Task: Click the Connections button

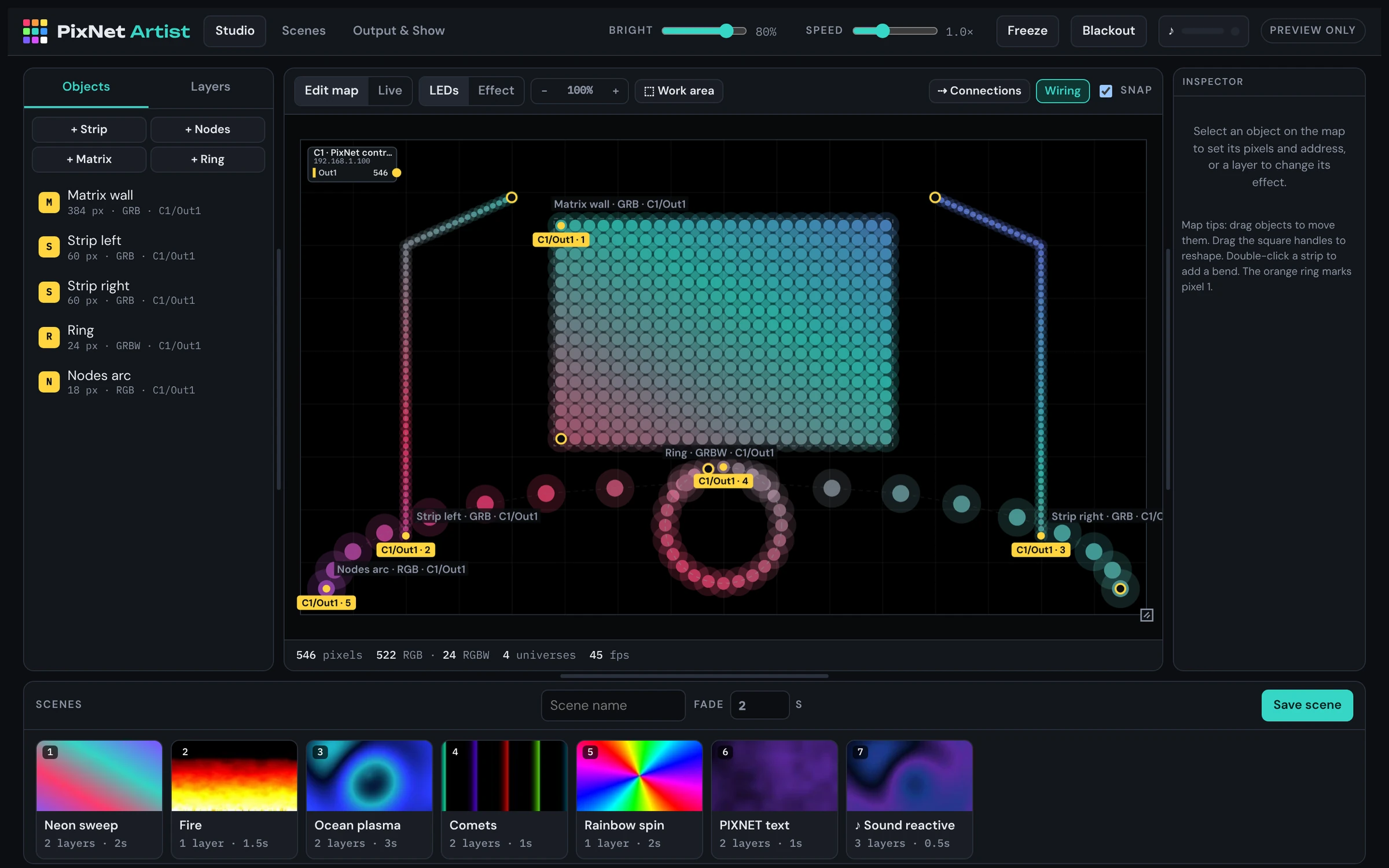Action: pyautogui.click(x=979, y=91)
